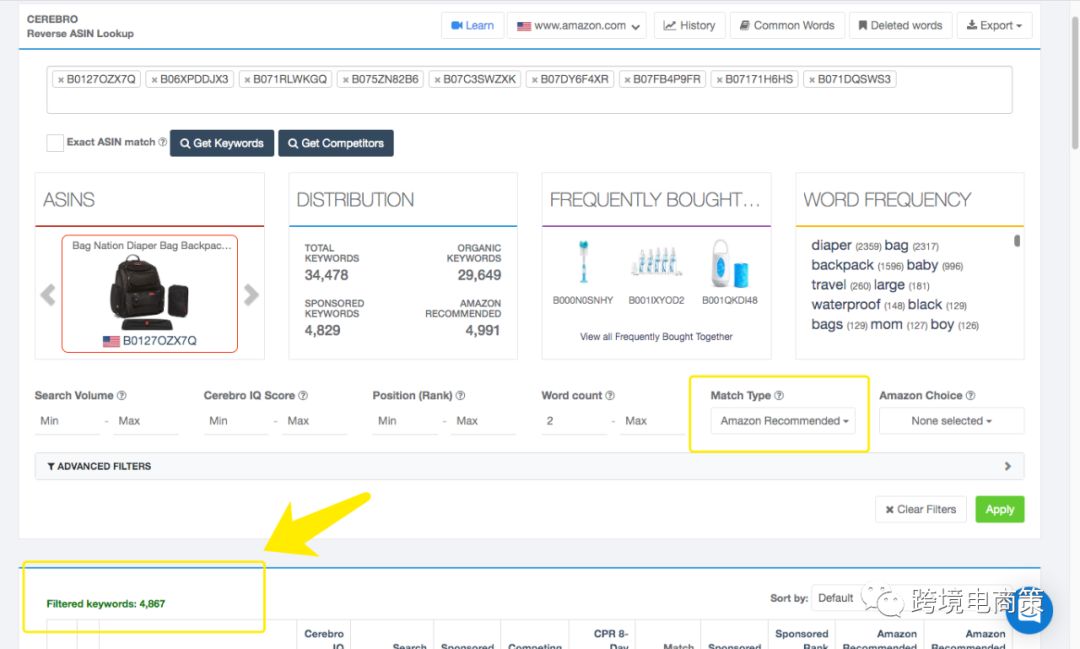Remove ASIN tag B071DQSWS3
Viewport: 1080px width, 649px height.
pos(812,80)
